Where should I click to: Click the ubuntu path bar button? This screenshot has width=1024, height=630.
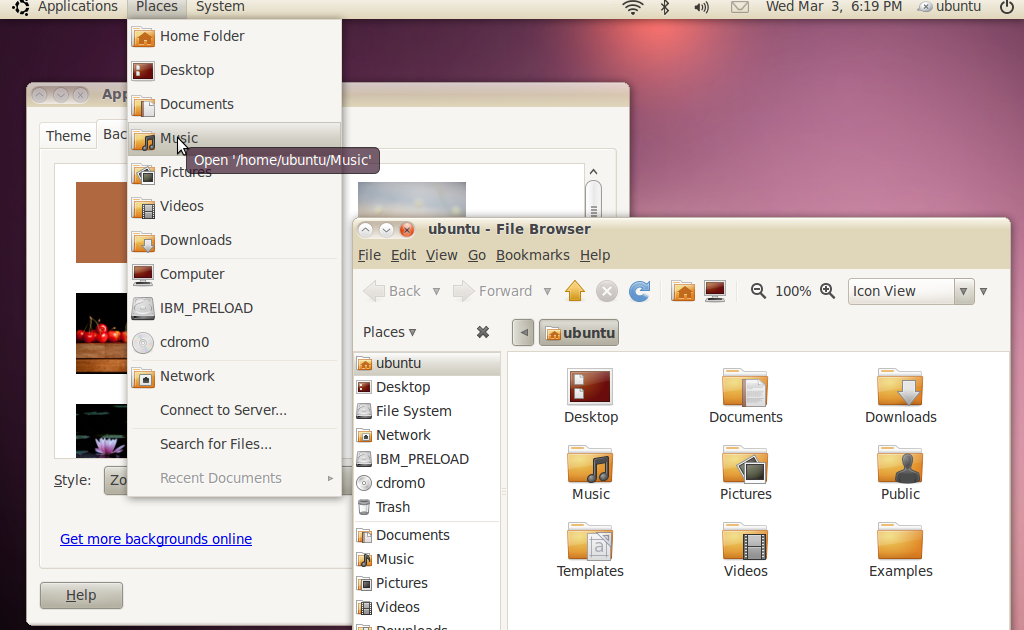(x=579, y=333)
